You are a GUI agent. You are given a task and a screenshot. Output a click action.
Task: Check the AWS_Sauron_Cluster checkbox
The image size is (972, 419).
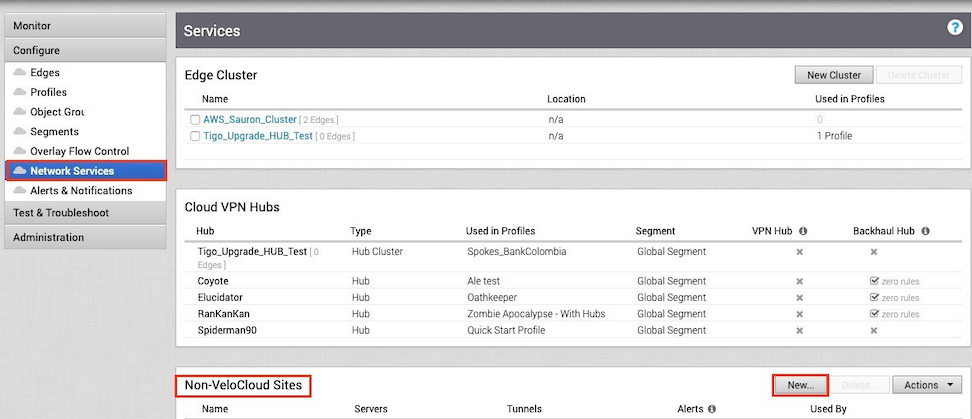pyautogui.click(x=196, y=120)
